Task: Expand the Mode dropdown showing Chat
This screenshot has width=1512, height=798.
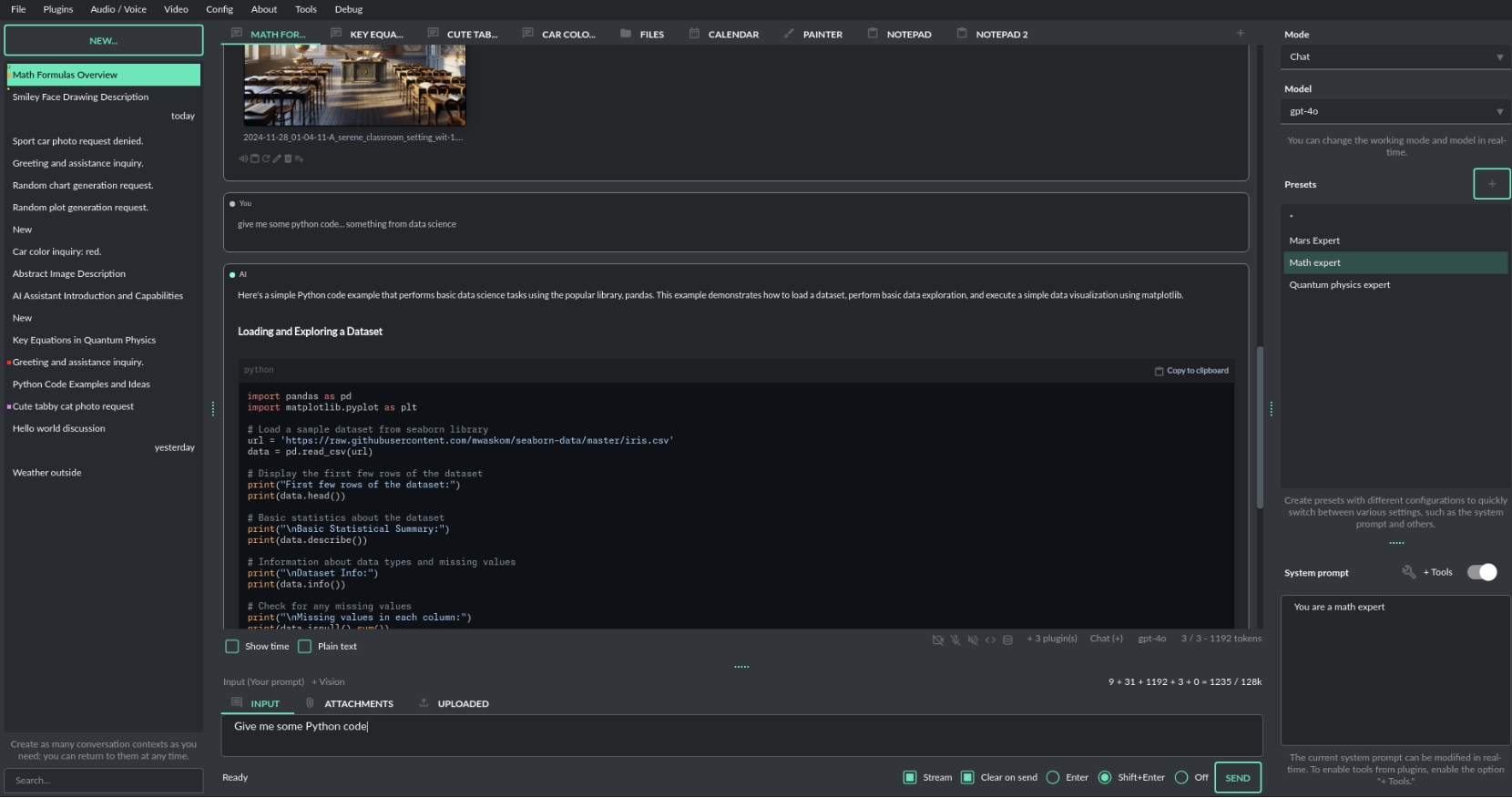Action: point(1395,56)
